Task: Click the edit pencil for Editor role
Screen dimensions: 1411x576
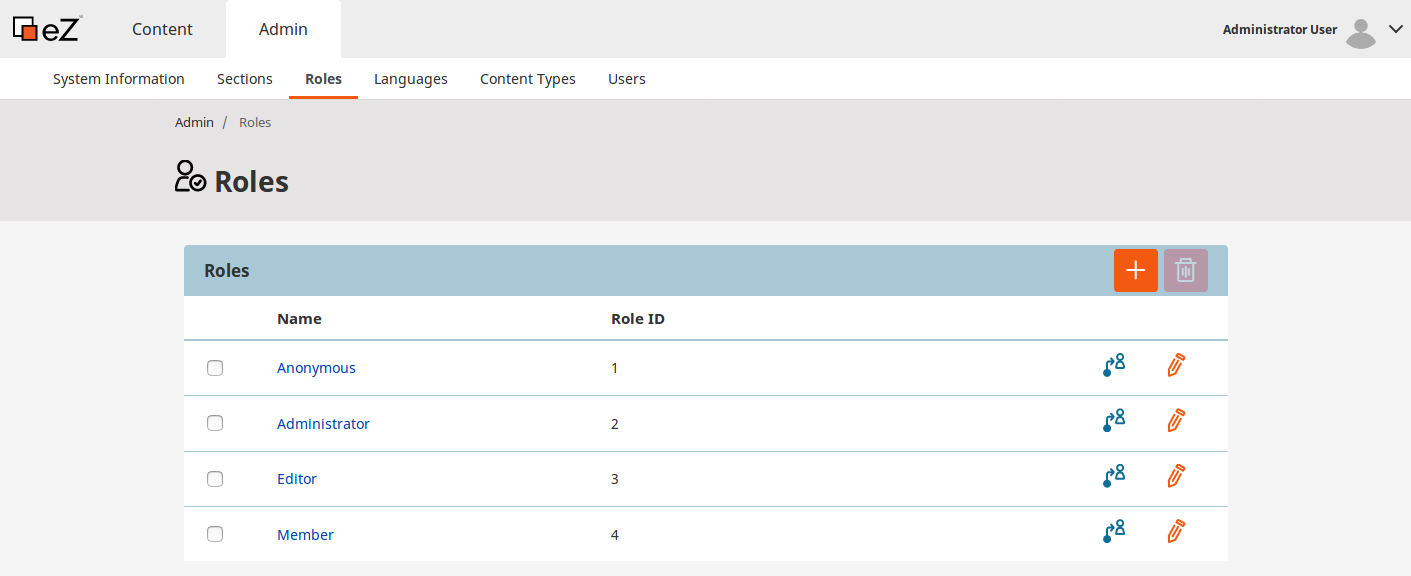Action: [x=1176, y=476]
